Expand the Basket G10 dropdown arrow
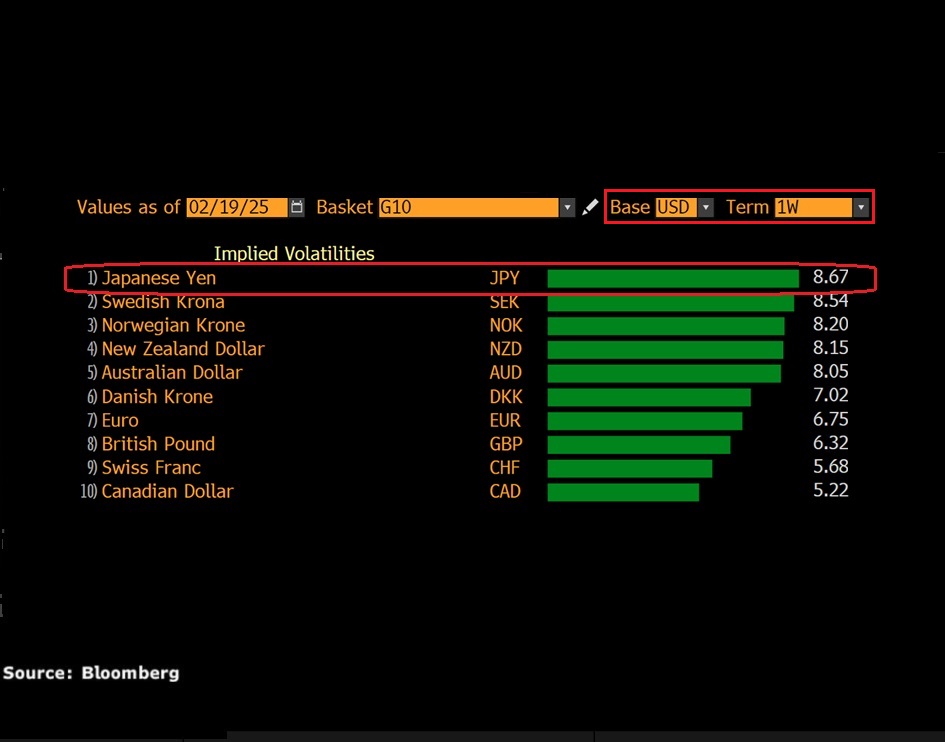The width and height of the screenshot is (945, 742). click(568, 207)
